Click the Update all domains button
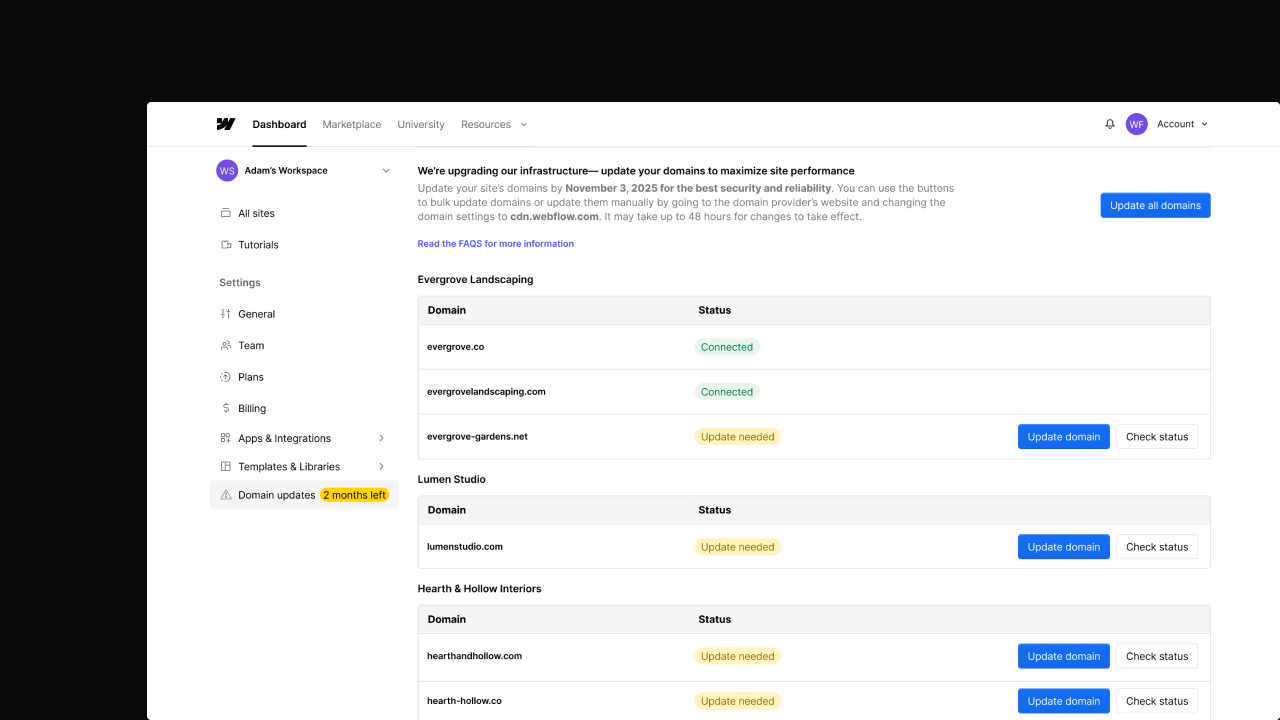Image resolution: width=1280 pixels, height=720 pixels. (x=1155, y=205)
